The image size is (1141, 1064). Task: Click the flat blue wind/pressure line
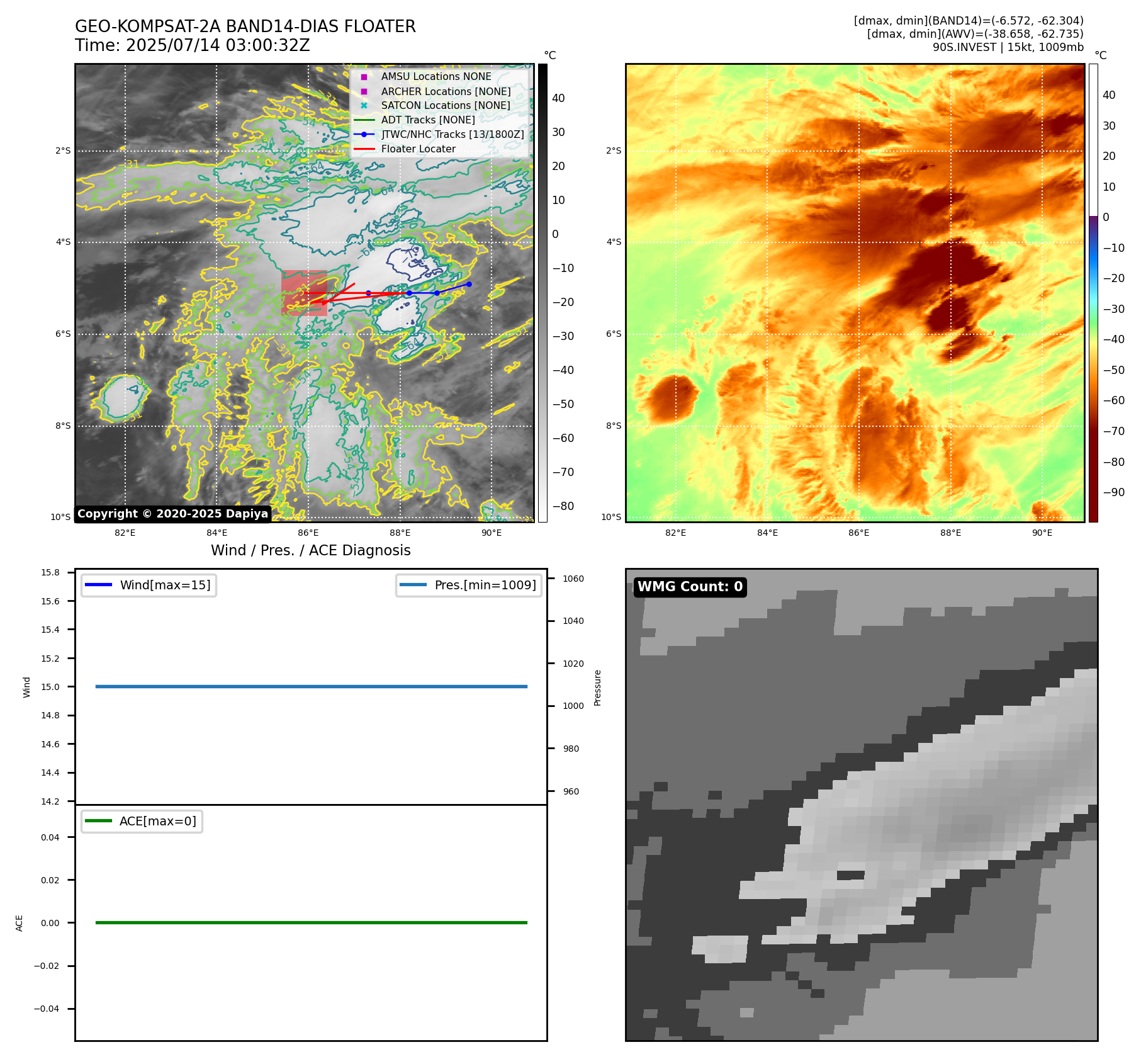(x=312, y=686)
